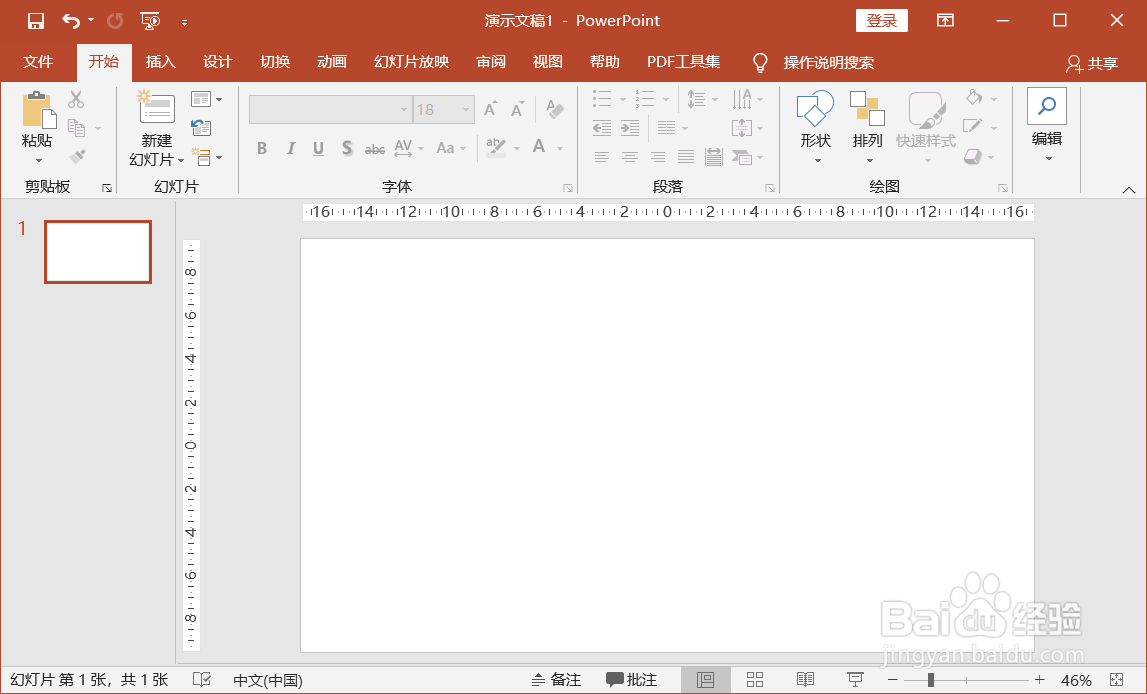
Task: Toggle Underline formatting
Action: [318, 148]
